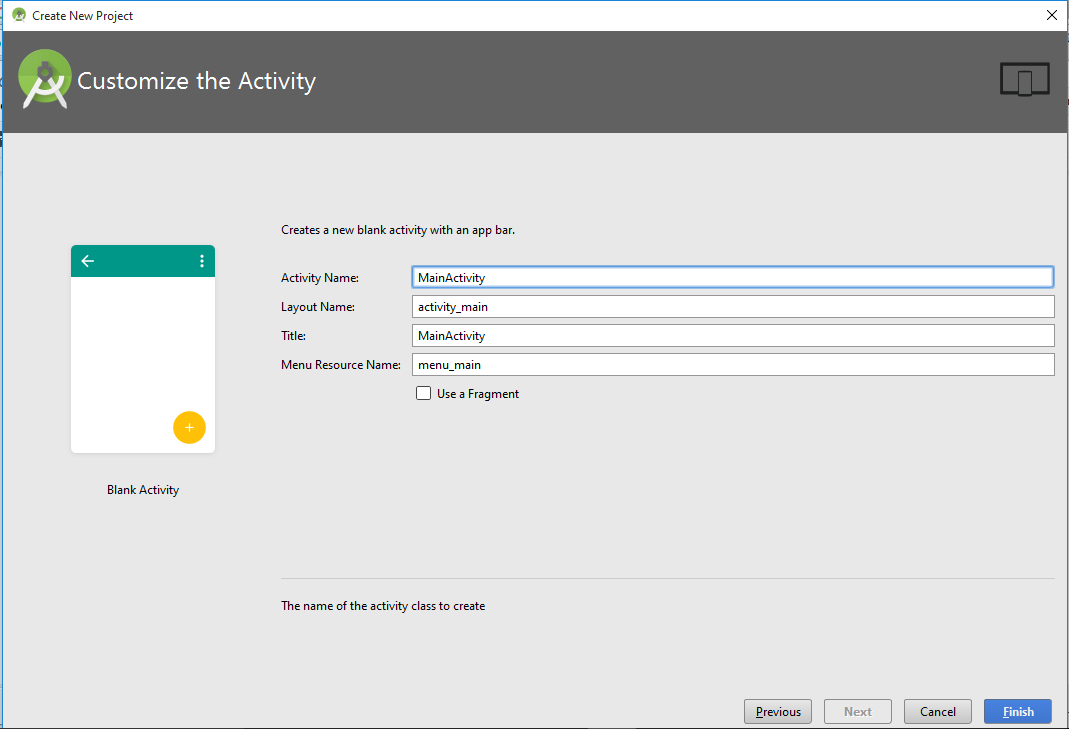Click the Layout Name label
This screenshot has height=729, width=1069.
pyautogui.click(x=318, y=307)
